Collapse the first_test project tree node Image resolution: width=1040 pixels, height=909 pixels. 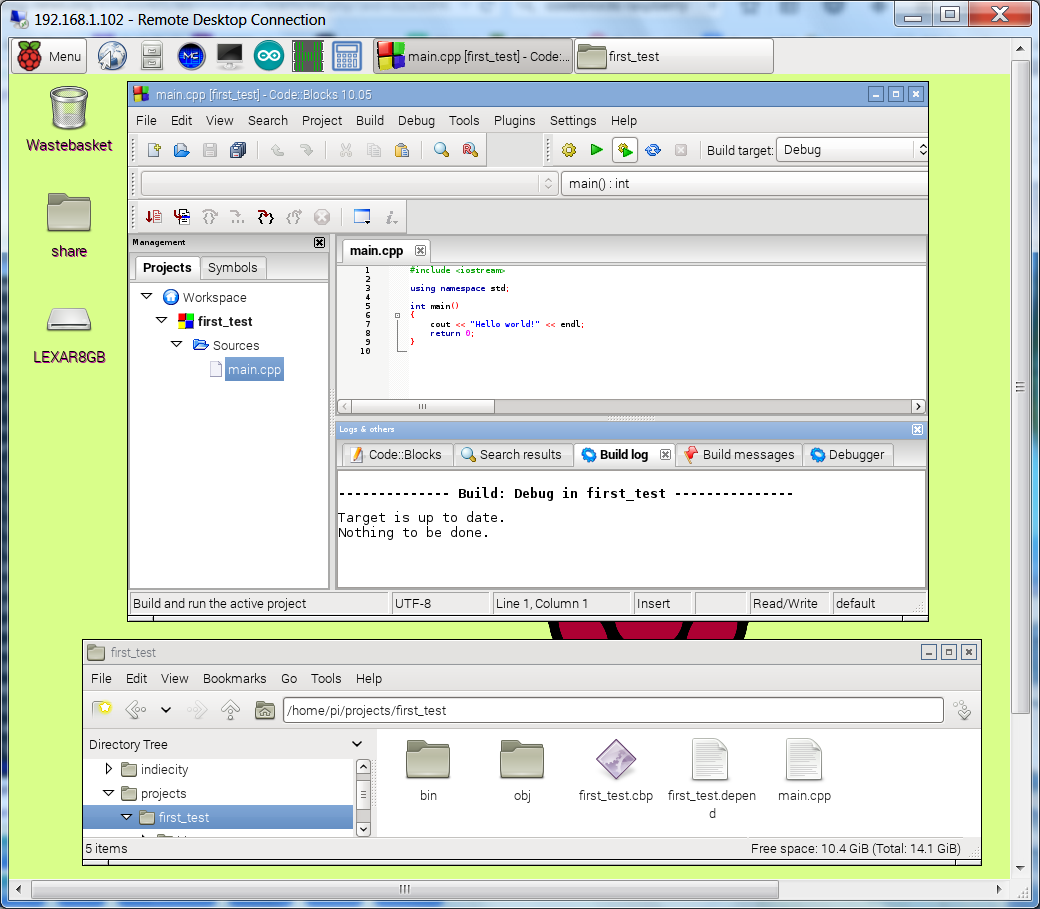pyautogui.click(x=162, y=321)
